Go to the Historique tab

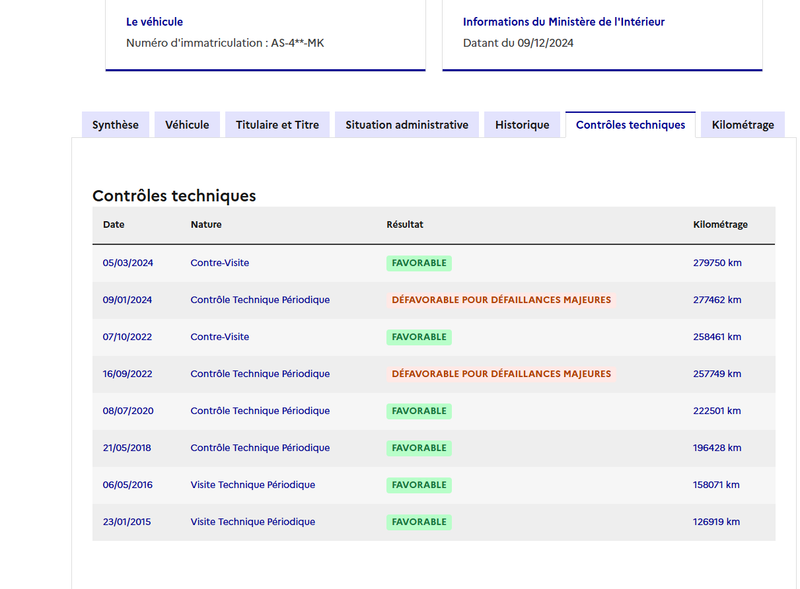[522, 125]
